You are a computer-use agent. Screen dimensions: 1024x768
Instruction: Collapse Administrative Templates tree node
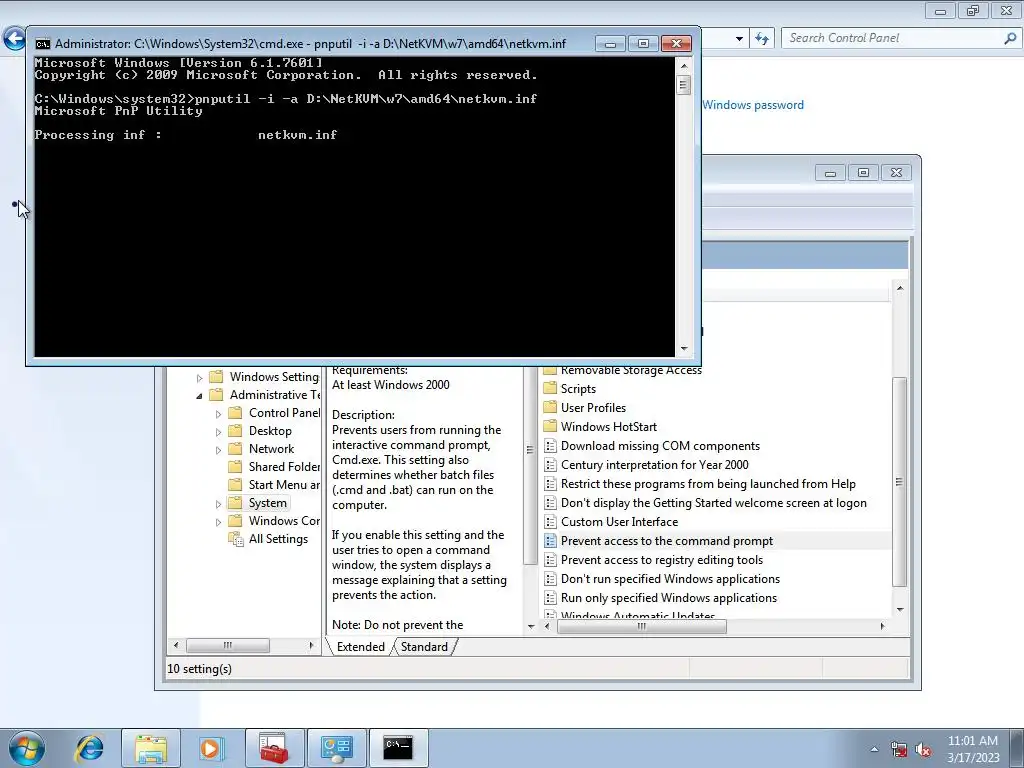tap(199, 396)
